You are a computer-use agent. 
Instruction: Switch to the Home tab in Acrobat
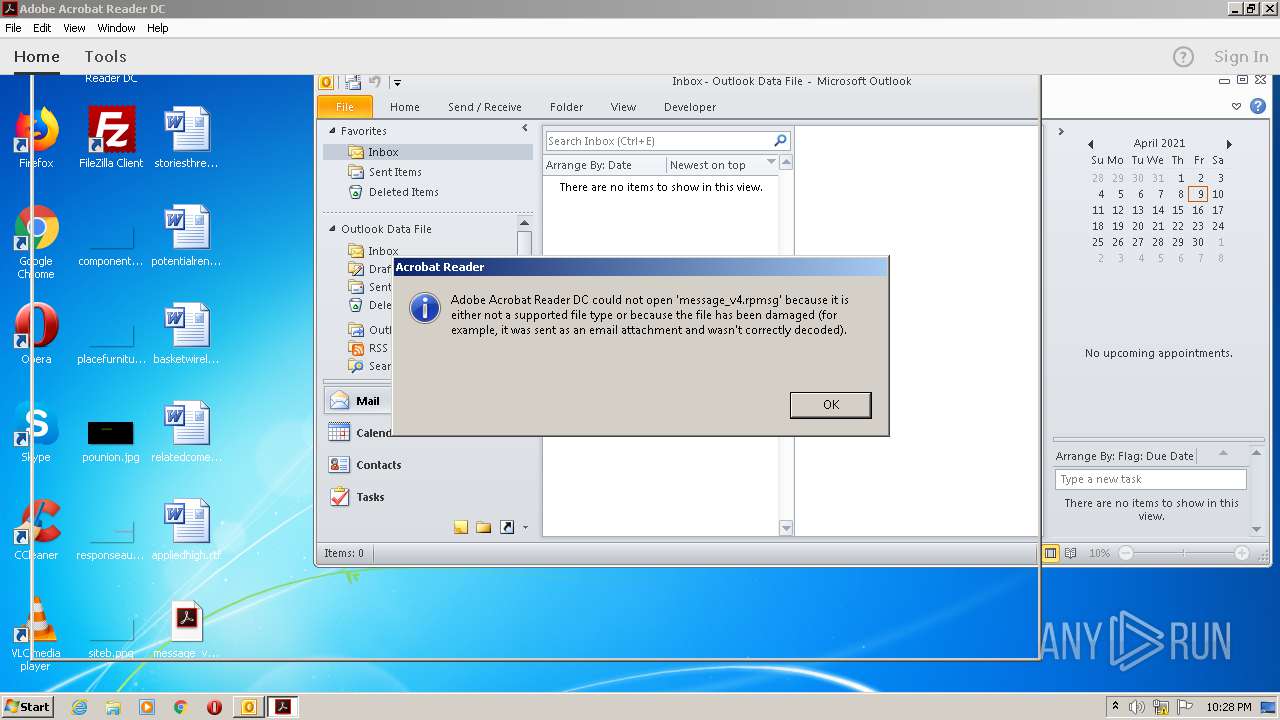click(37, 57)
